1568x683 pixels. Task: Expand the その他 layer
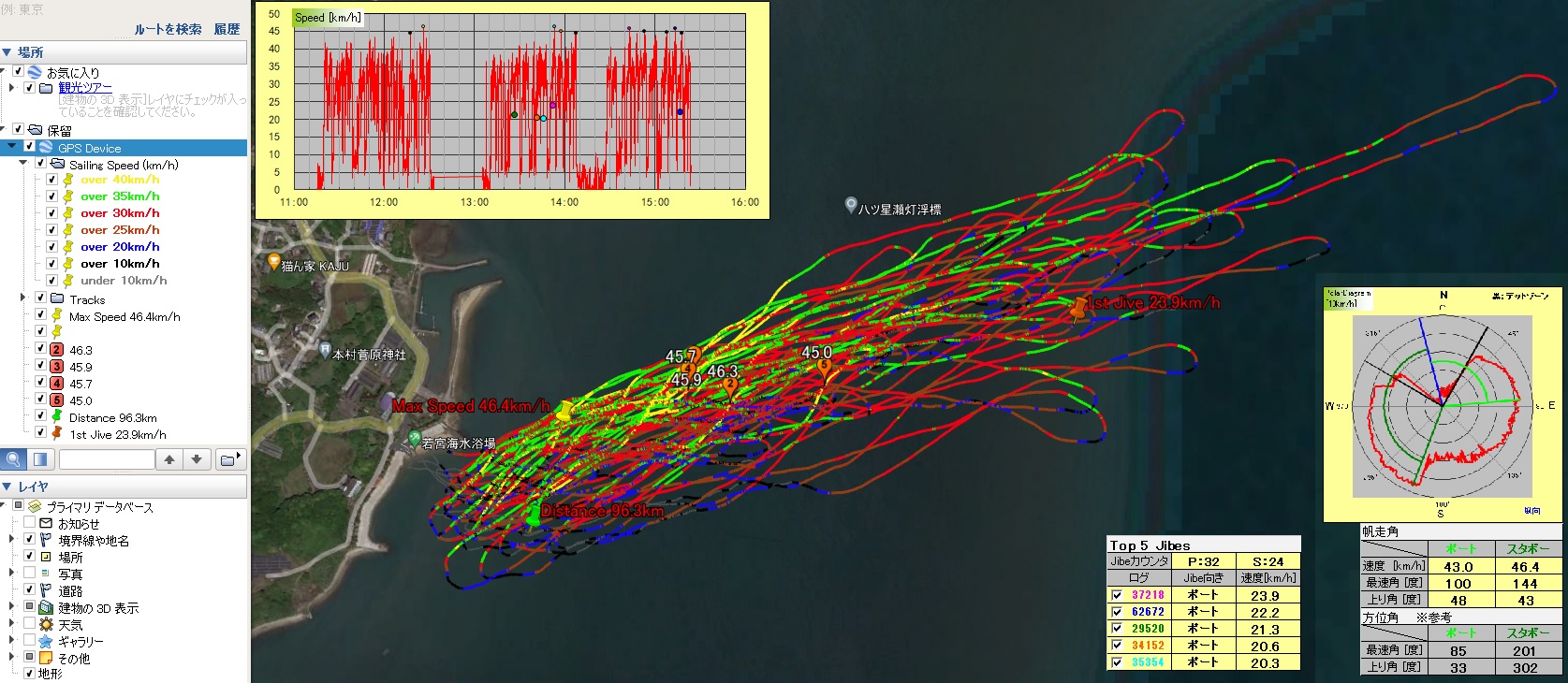click(11, 658)
